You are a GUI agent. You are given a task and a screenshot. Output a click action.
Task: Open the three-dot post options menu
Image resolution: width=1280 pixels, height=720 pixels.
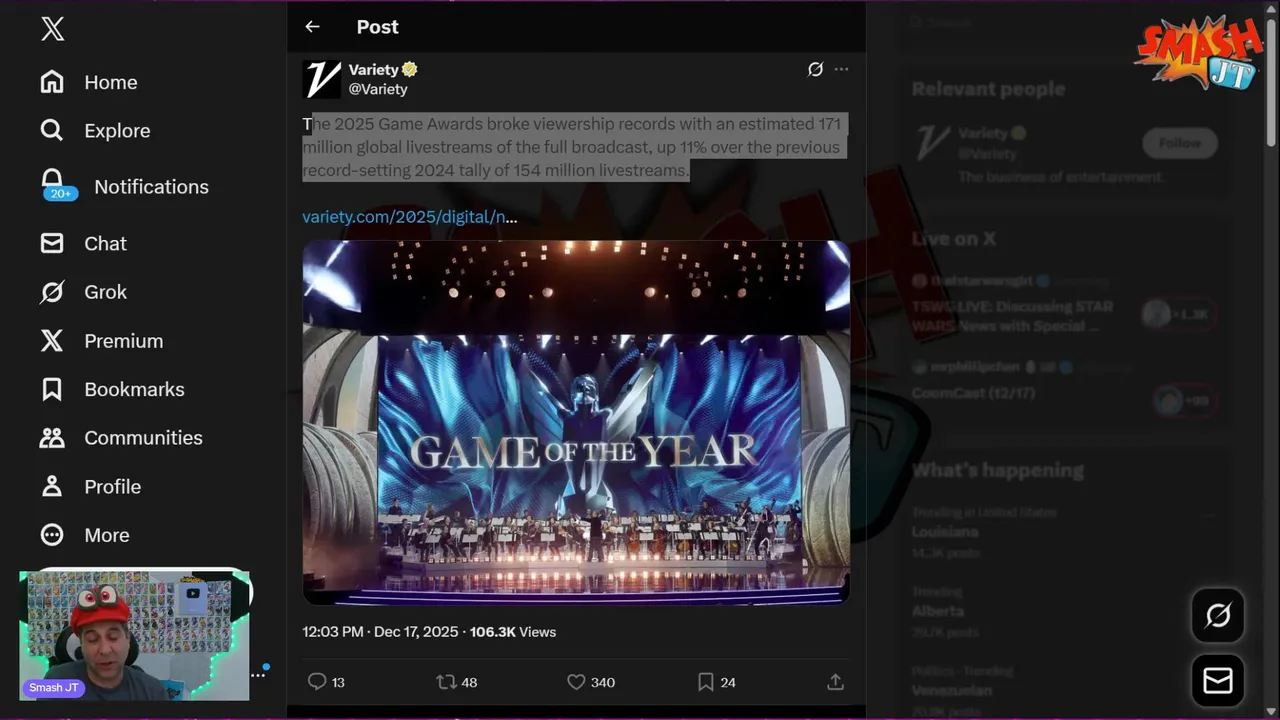(x=841, y=69)
